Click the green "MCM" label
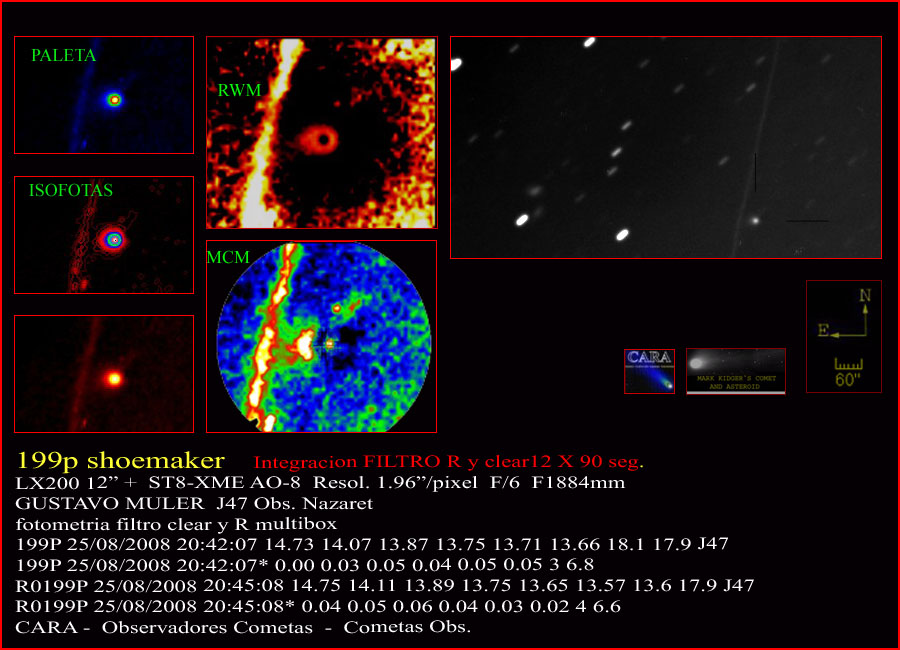 [x=228, y=257]
